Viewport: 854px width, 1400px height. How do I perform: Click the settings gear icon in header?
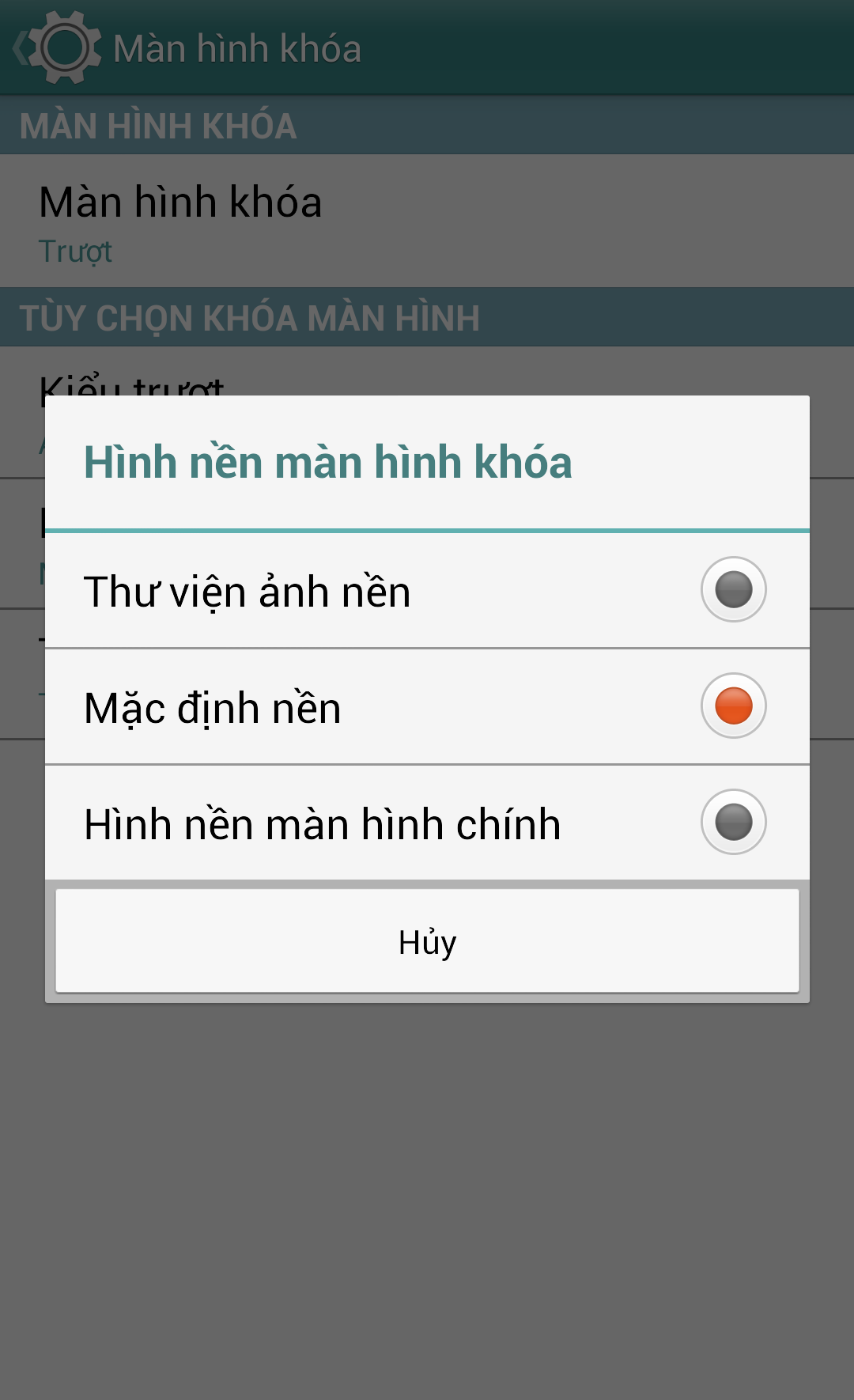tap(65, 48)
